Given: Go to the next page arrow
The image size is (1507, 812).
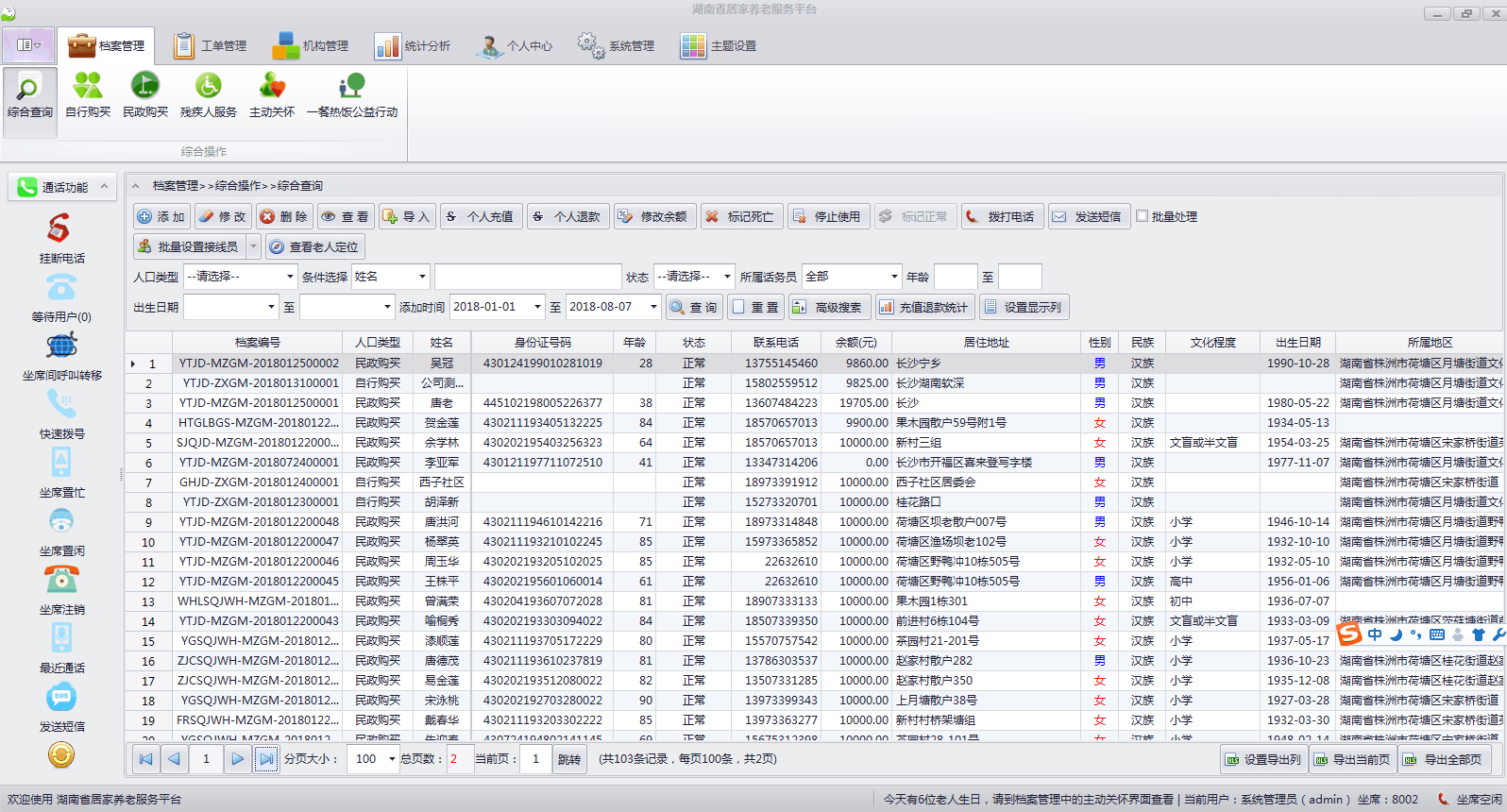Looking at the screenshot, I should click(237, 759).
